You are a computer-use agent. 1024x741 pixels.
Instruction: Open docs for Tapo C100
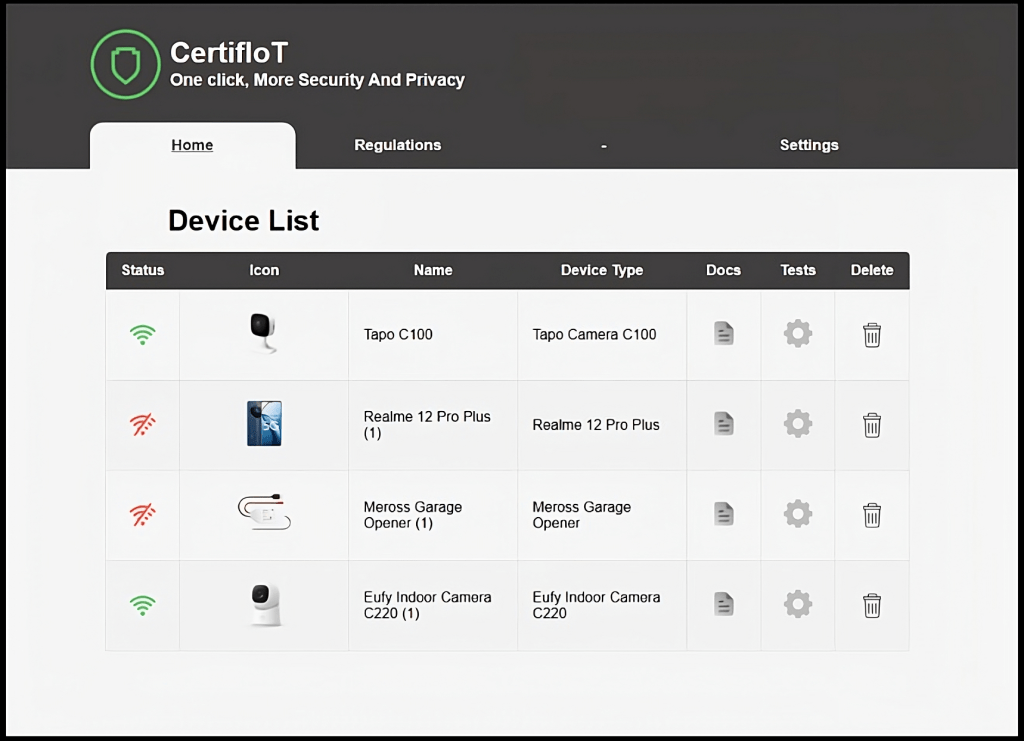(x=724, y=334)
